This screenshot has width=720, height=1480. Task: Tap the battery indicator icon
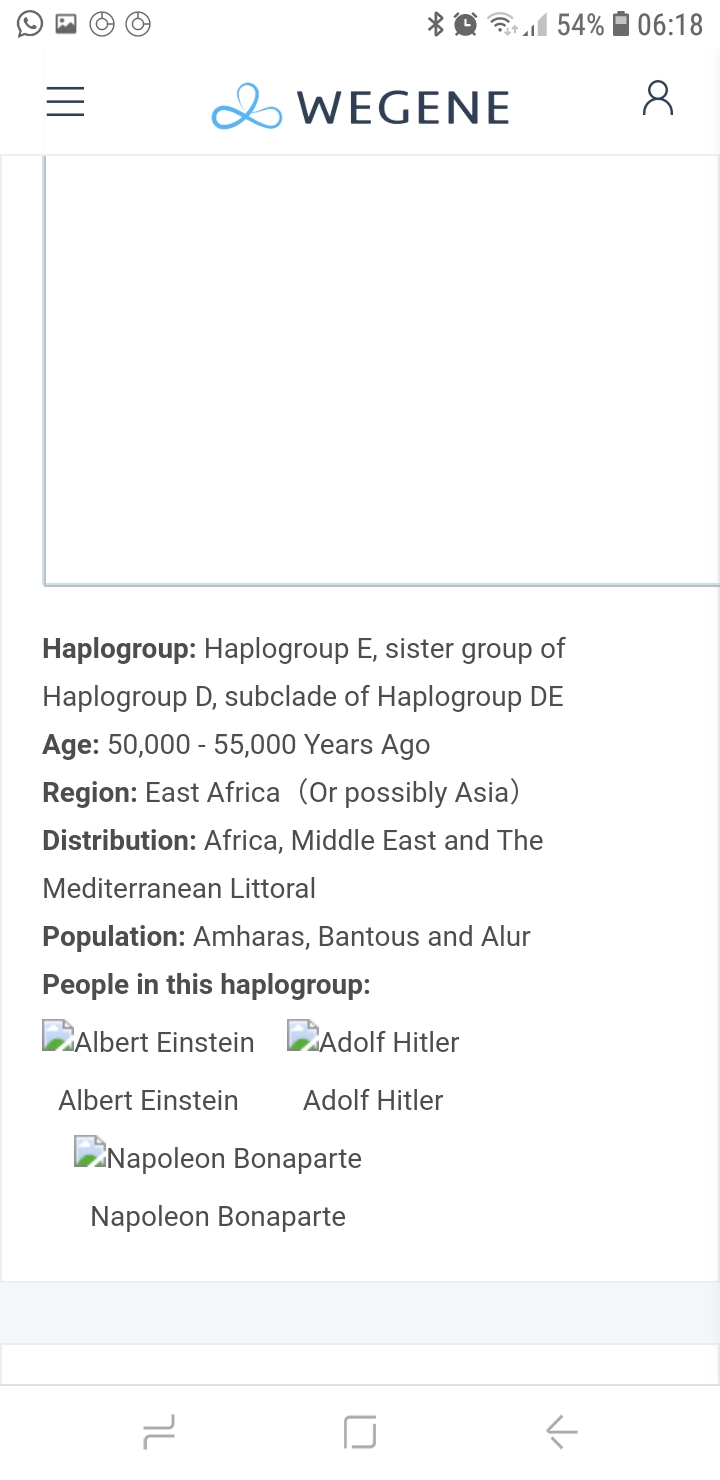click(621, 24)
